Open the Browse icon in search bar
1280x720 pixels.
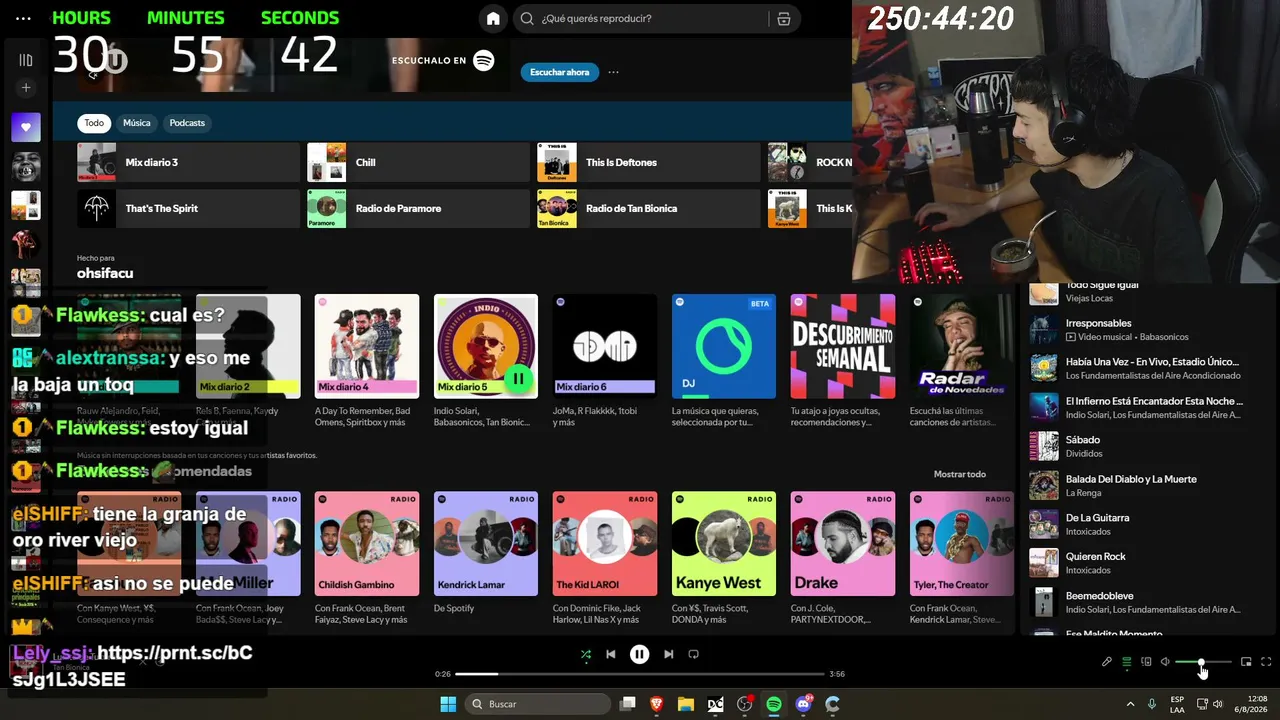click(x=784, y=19)
